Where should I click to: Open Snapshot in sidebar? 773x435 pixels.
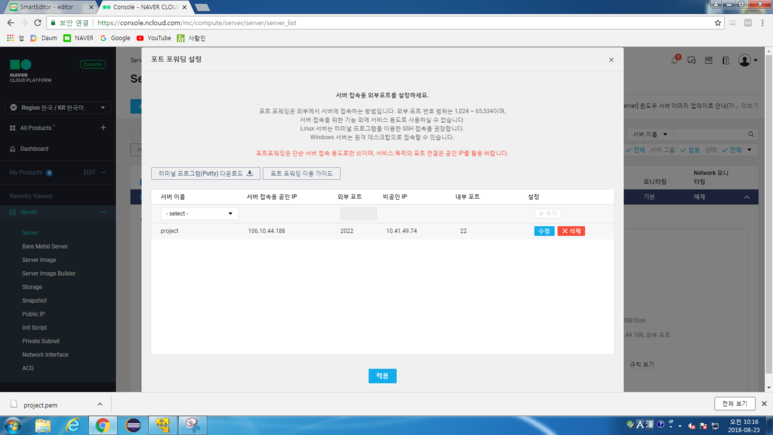(x=34, y=300)
